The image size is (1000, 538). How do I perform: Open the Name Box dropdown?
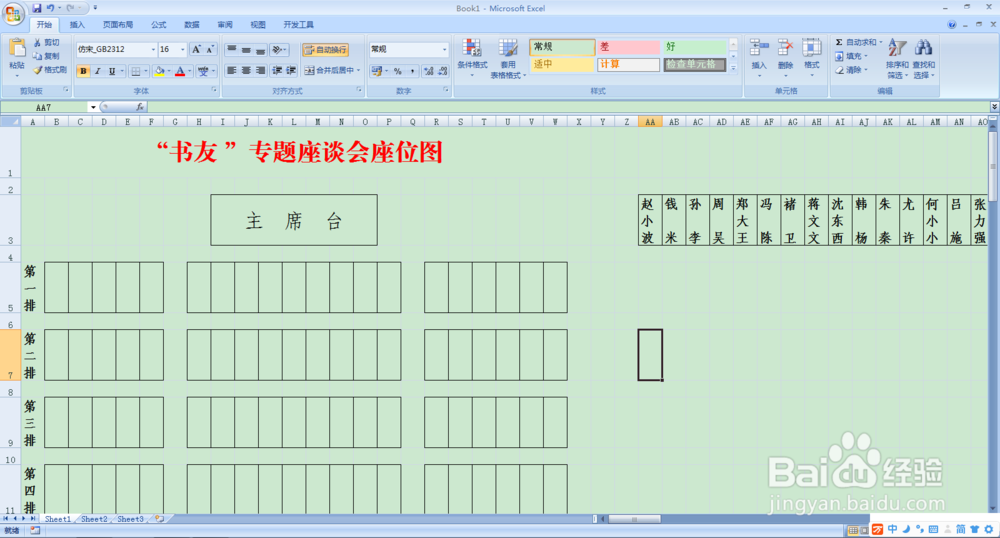tap(93, 107)
